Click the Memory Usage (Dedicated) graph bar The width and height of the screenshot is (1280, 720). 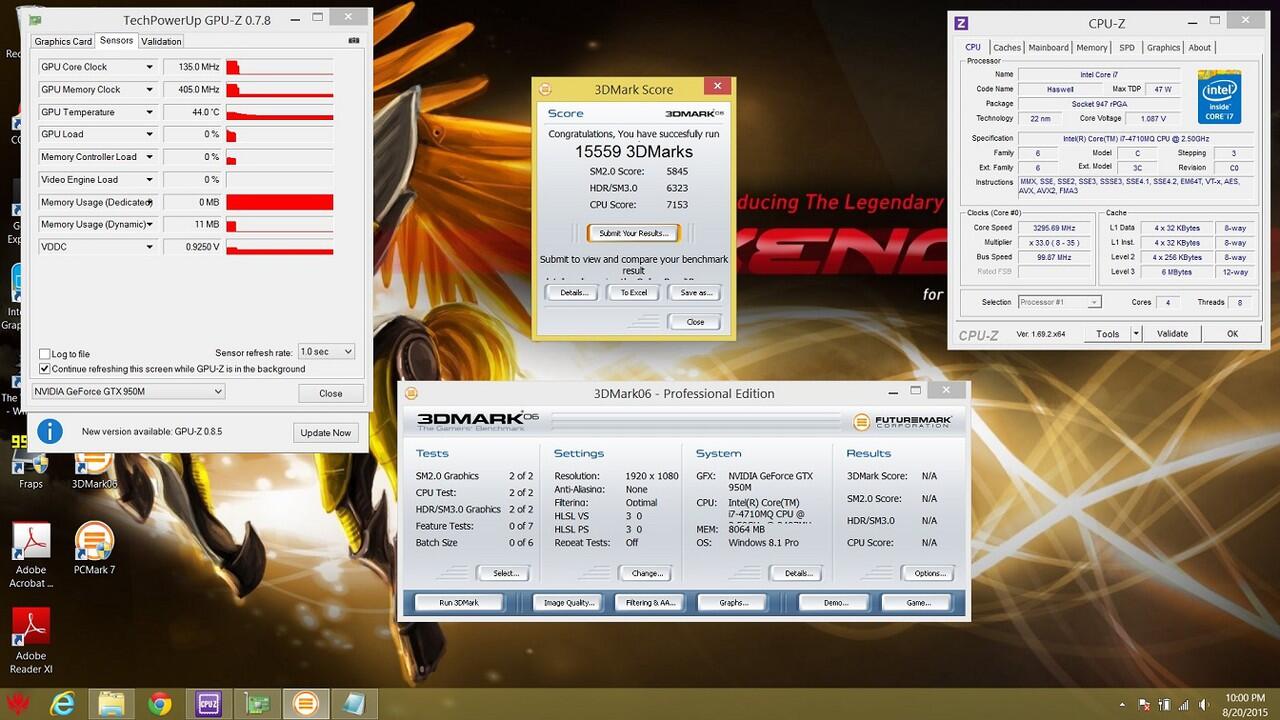coord(279,202)
